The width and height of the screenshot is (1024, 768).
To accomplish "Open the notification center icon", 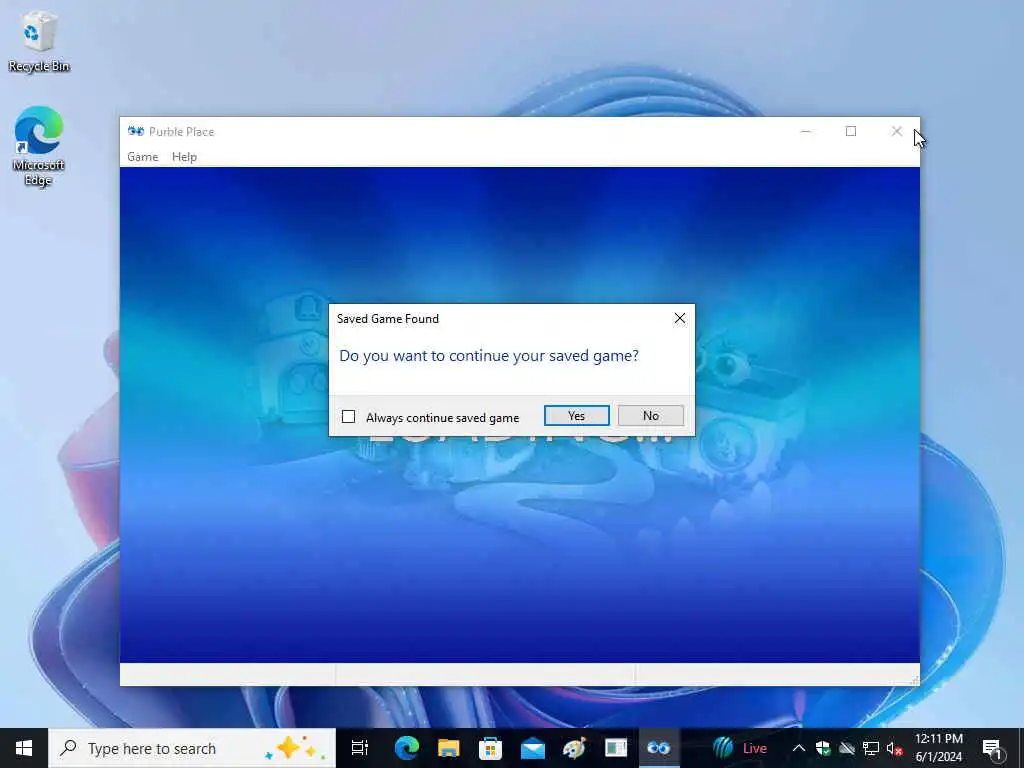I will point(992,749).
